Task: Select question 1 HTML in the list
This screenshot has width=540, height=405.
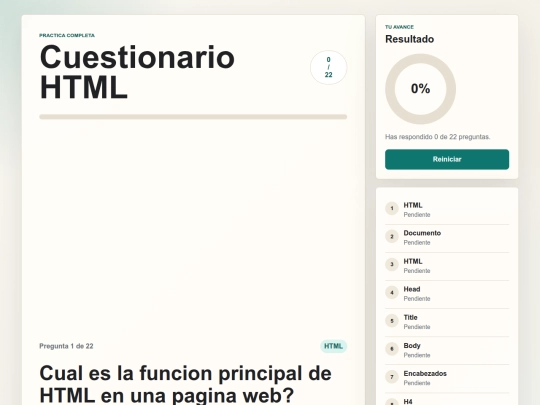Action: 447,210
